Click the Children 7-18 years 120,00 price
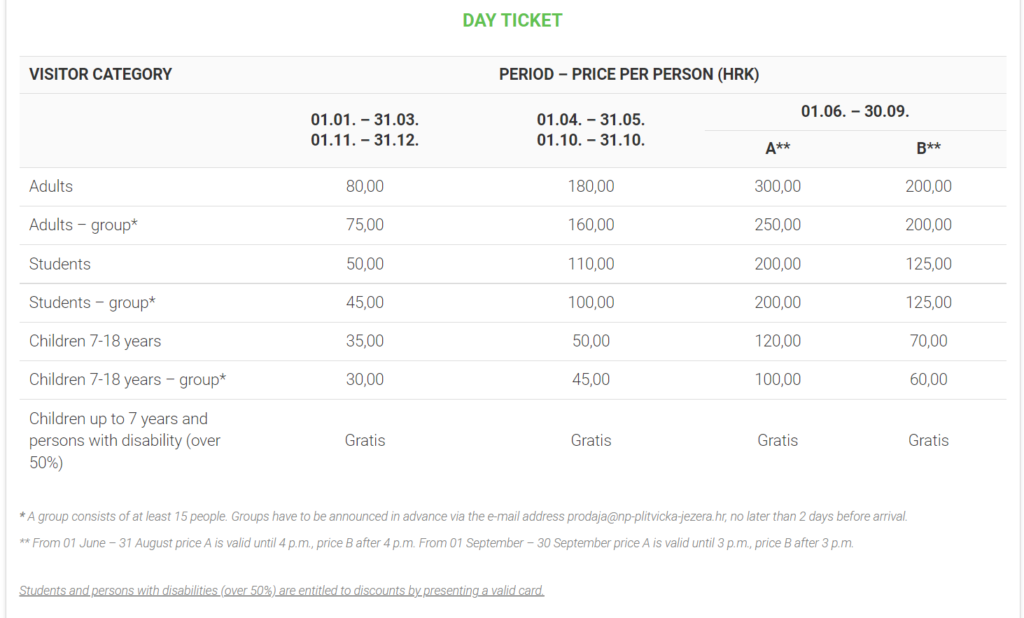The width and height of the screenshot is (1024, 618). click(778, 341)
